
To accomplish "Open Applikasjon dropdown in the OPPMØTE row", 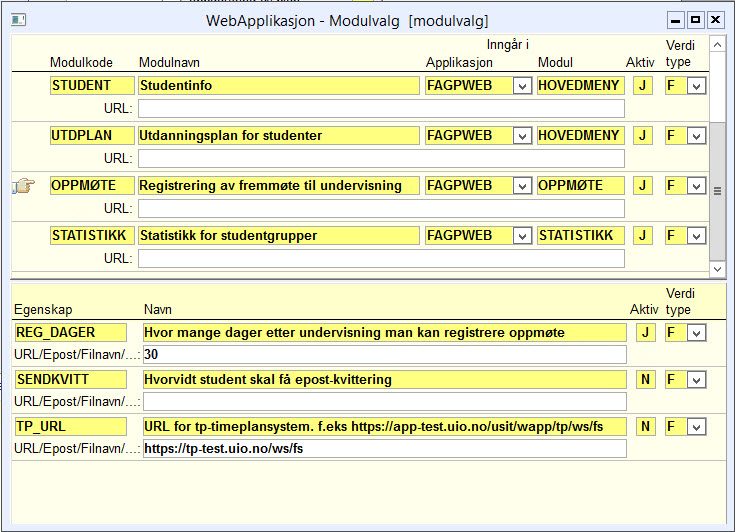I will click(x=522, y=186).
